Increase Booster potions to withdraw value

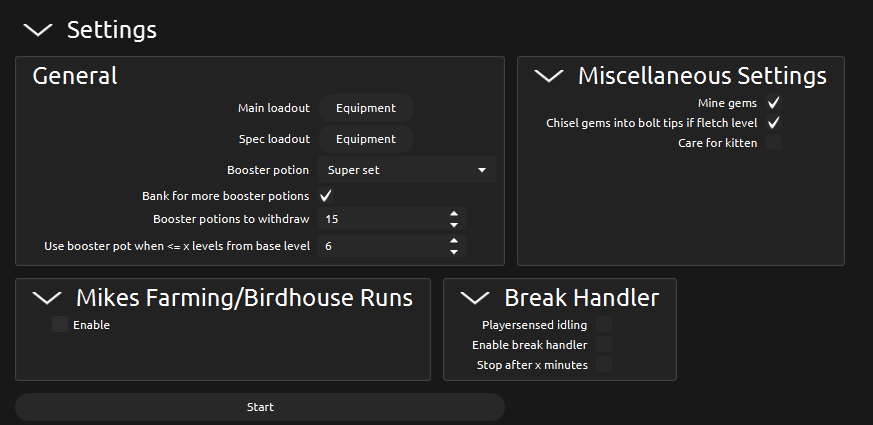pyautogui.click(x=454, y=214)
